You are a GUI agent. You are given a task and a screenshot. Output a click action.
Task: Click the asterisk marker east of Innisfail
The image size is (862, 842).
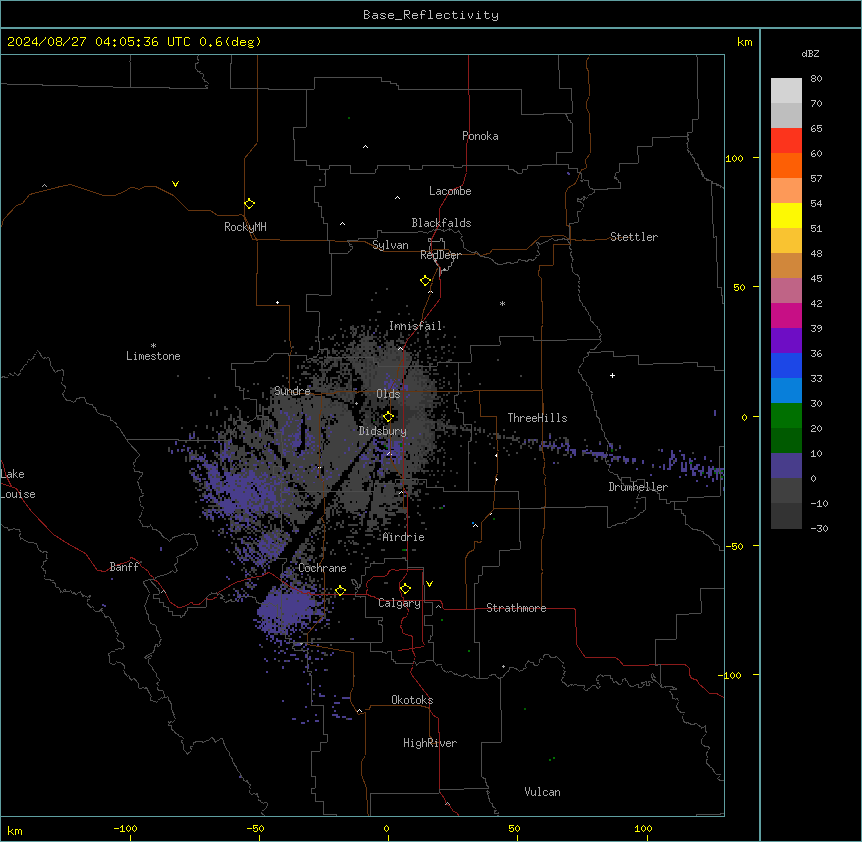point(502,303)
